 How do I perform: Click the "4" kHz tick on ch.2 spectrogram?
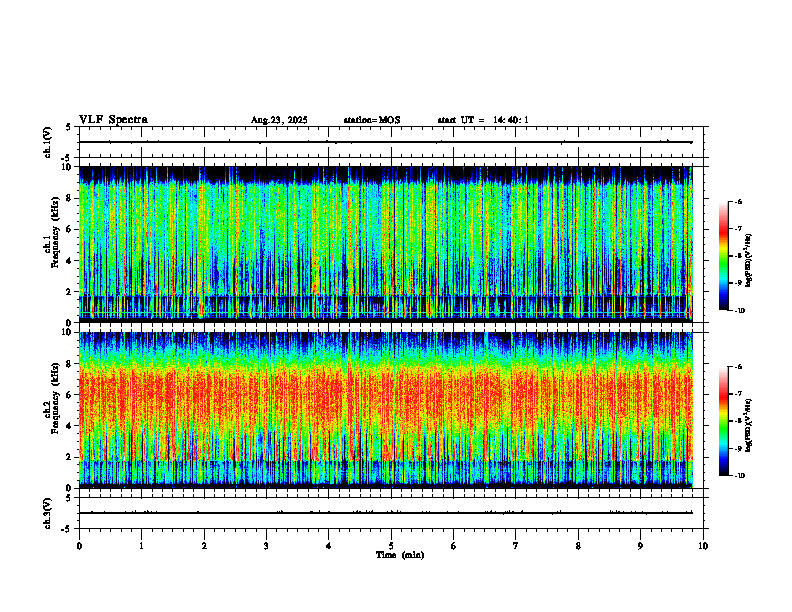(x=69, y=426)
